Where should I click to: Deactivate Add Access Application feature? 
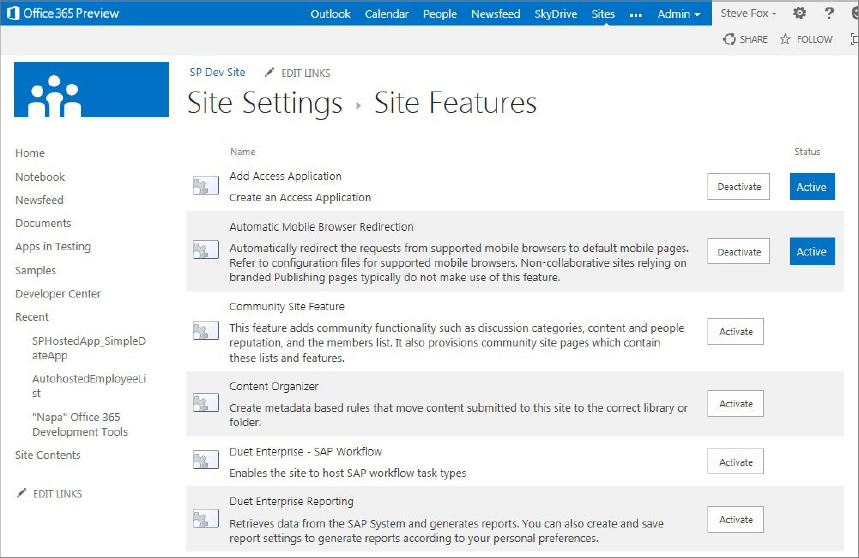tap(738, 187)
